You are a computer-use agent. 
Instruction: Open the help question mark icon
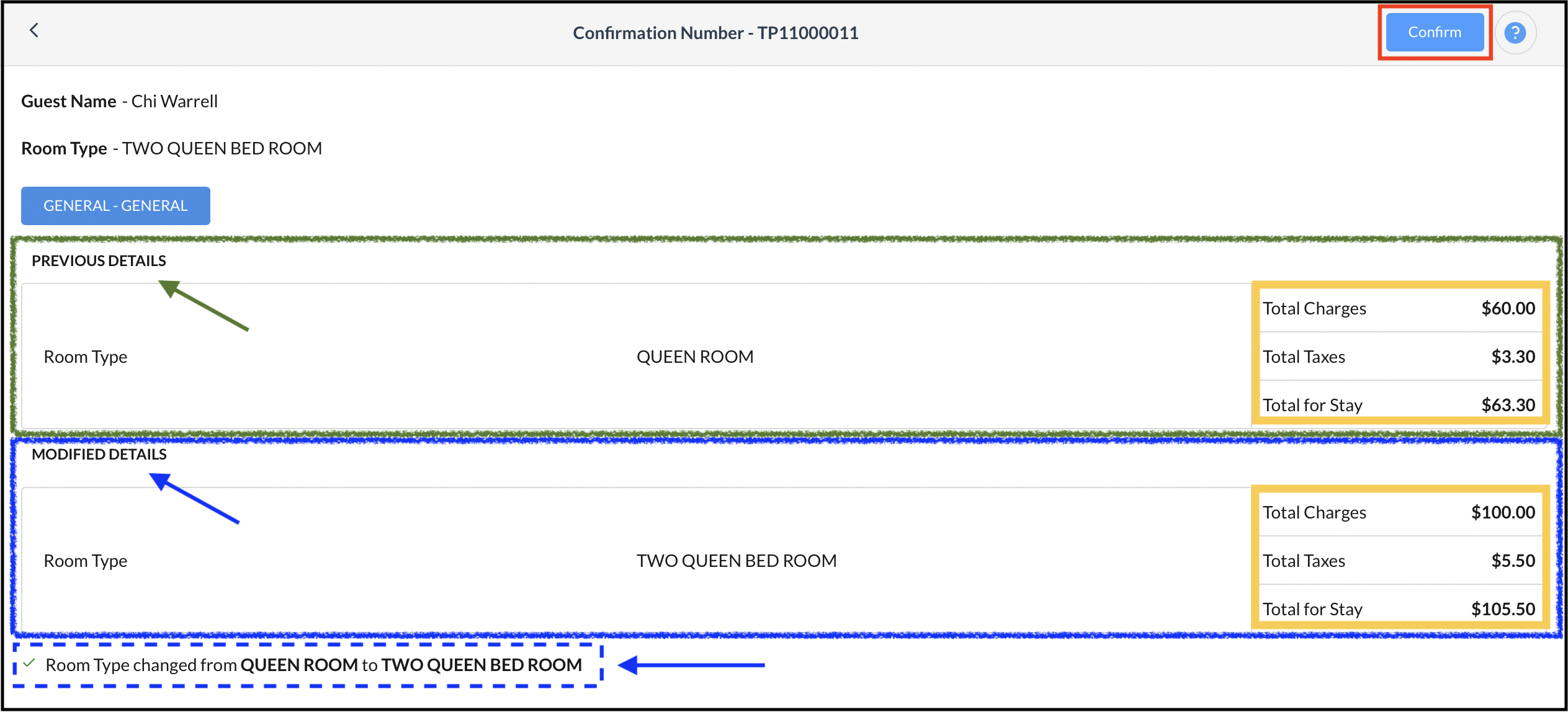tap(1515, 33)
